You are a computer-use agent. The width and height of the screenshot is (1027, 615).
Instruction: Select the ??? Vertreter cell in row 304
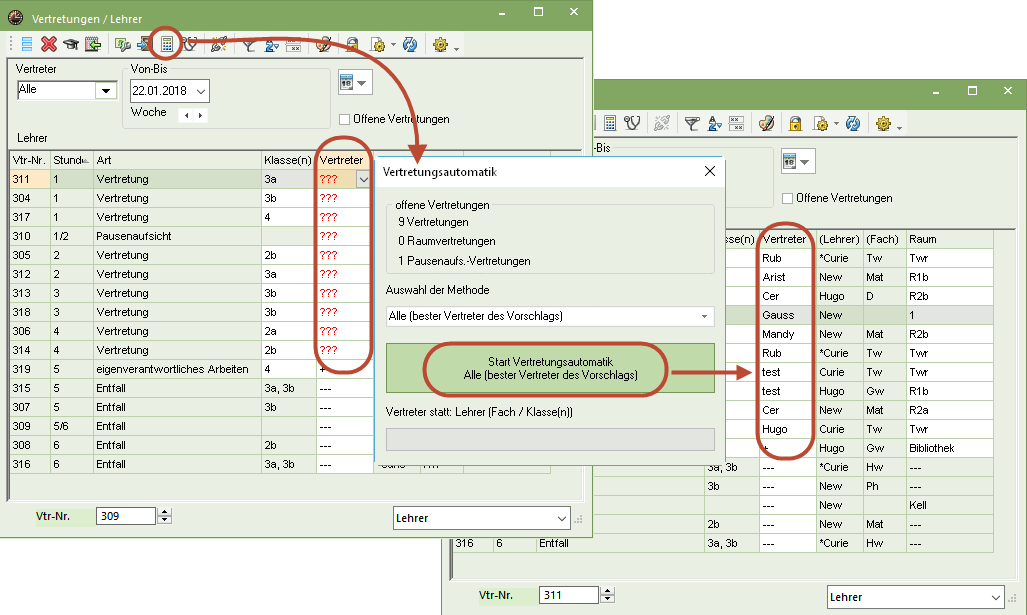coord(345,198)
